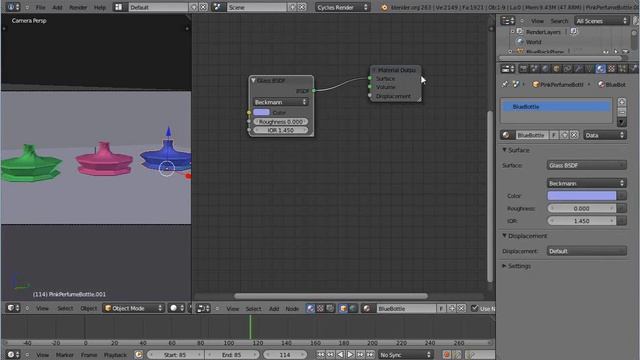The height and width of the screenshot is (360, 640).
Task: Open the World properties tab
Action: click(545, 69)
